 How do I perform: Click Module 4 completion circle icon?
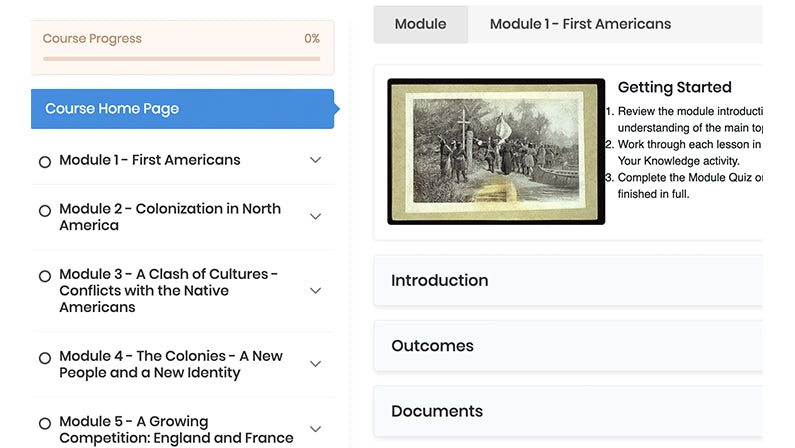point(44,358)
